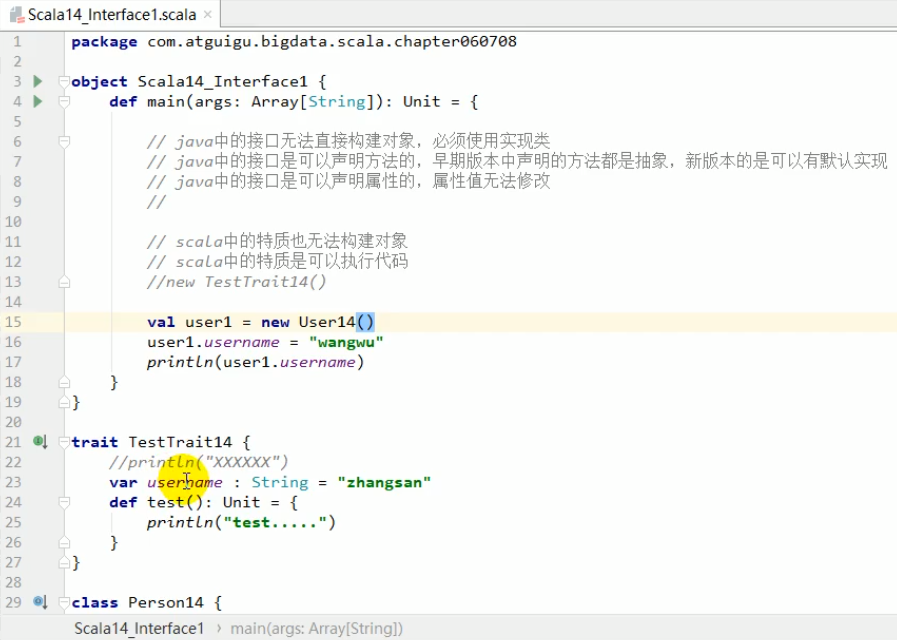Click the scala trait comment on line 11
897x640 pixels.
pos(277,241)
